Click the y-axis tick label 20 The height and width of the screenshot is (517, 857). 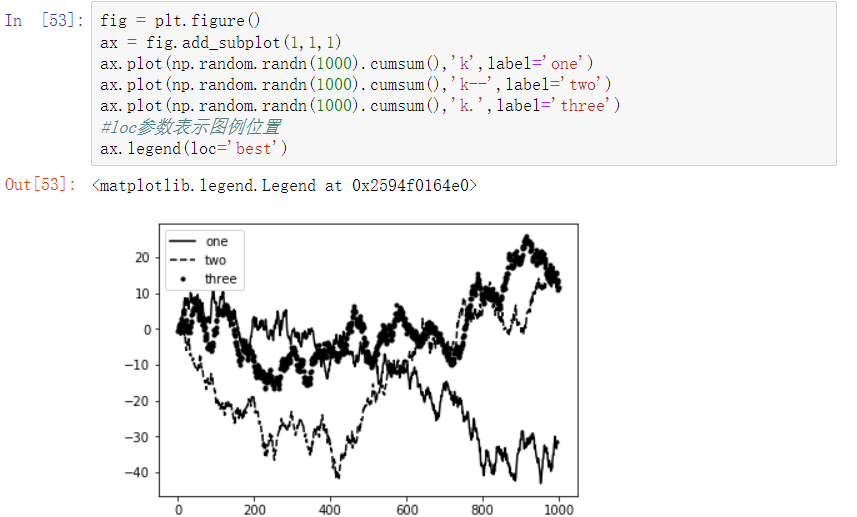(142, 257)
